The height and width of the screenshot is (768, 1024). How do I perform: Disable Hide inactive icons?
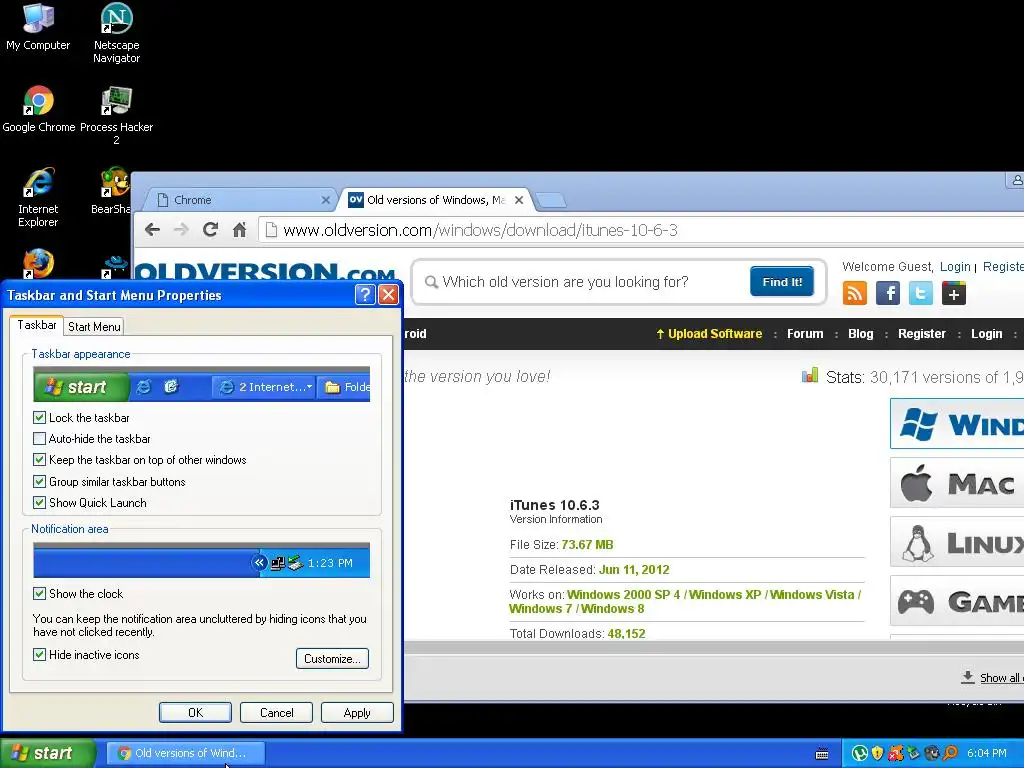[39, 654]
